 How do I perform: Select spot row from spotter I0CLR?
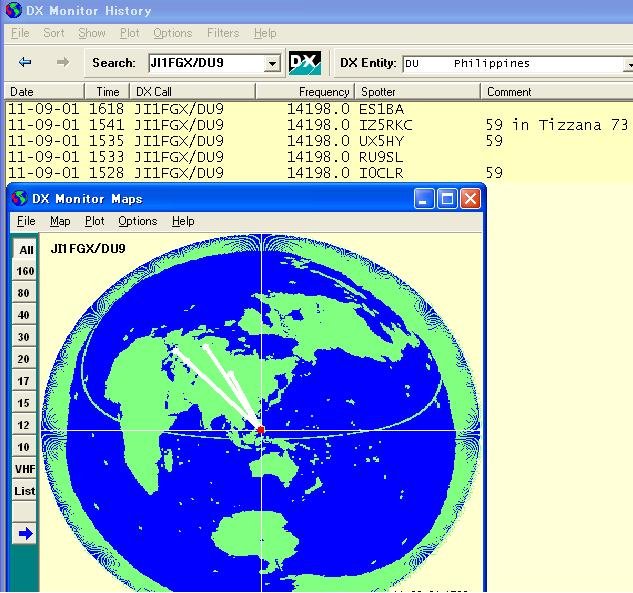coord(319,173)
